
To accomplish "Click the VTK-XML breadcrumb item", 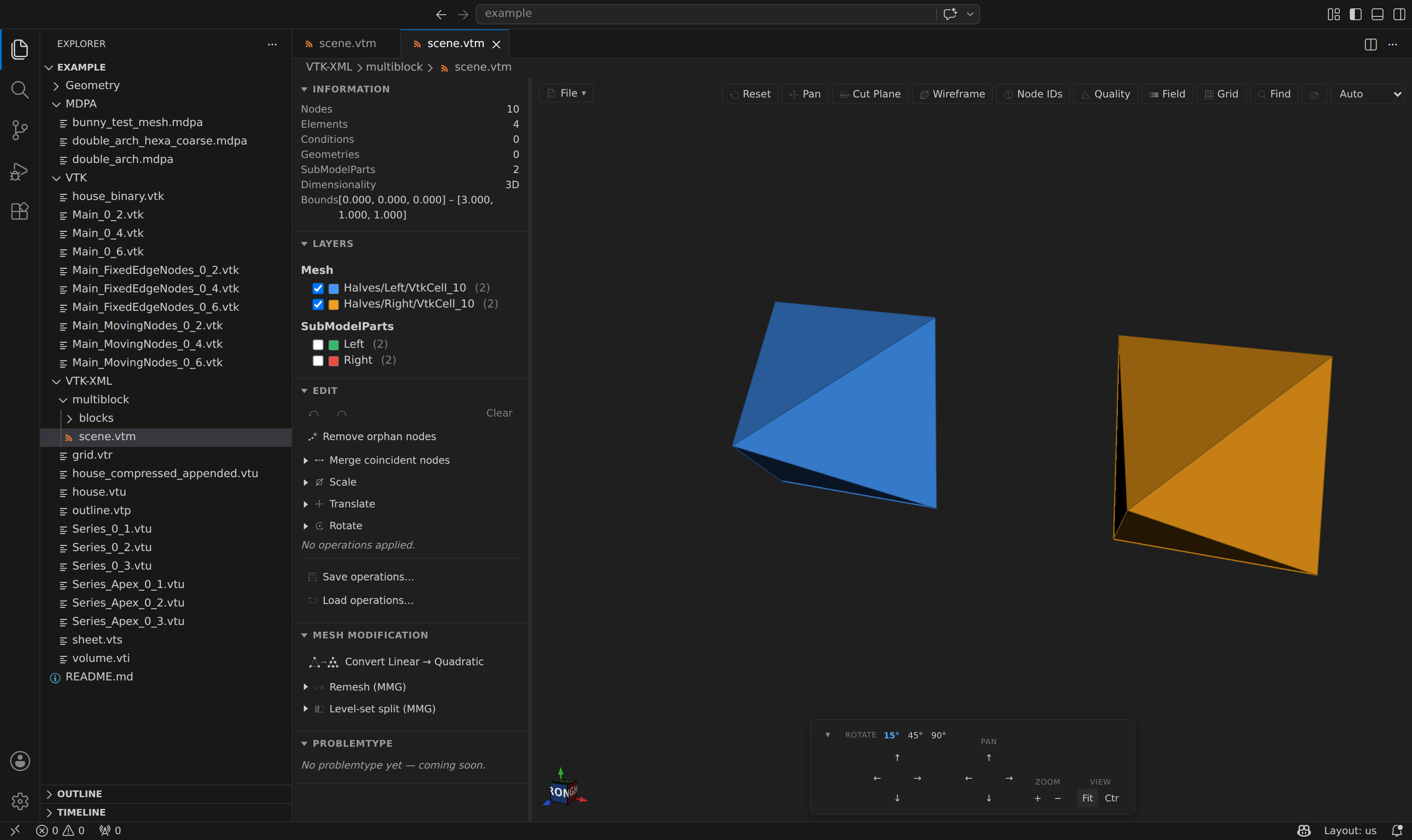I will pos(329,67).
